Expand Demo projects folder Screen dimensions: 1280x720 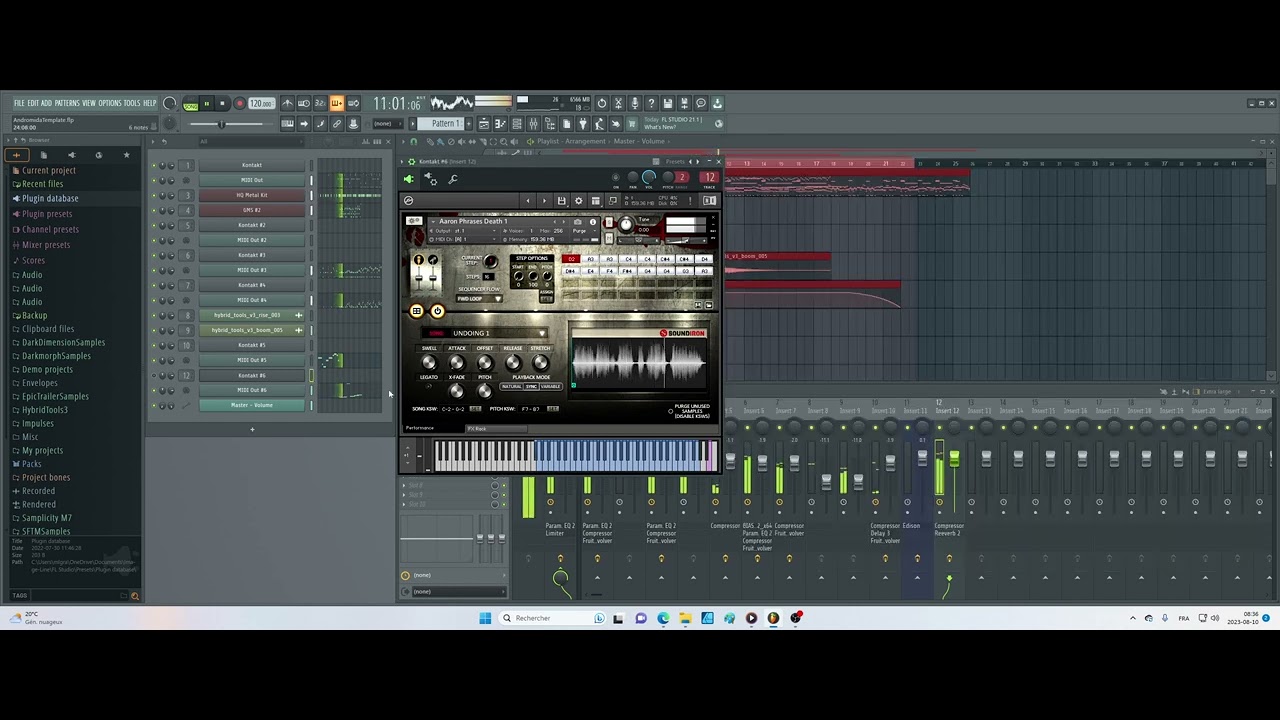pos(47,369)
